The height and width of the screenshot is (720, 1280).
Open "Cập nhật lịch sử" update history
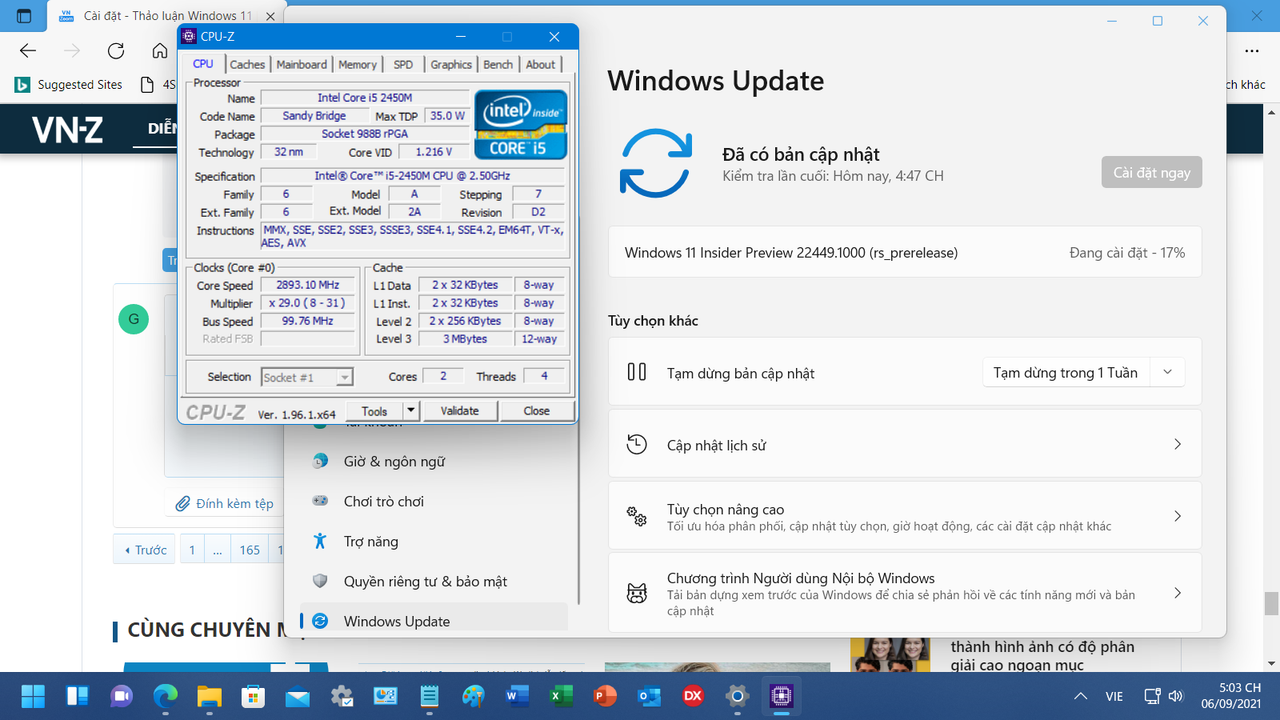(x=905, y=445)
